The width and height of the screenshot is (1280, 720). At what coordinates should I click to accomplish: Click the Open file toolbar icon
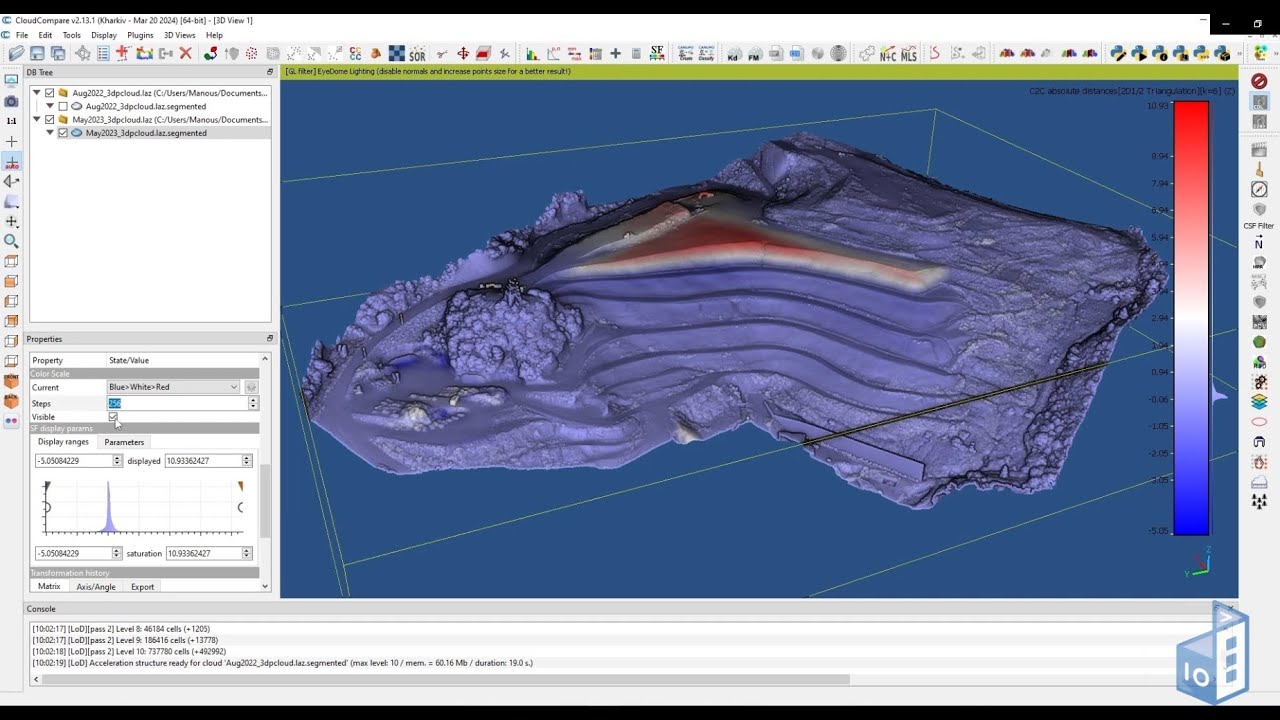coord(16,53)
